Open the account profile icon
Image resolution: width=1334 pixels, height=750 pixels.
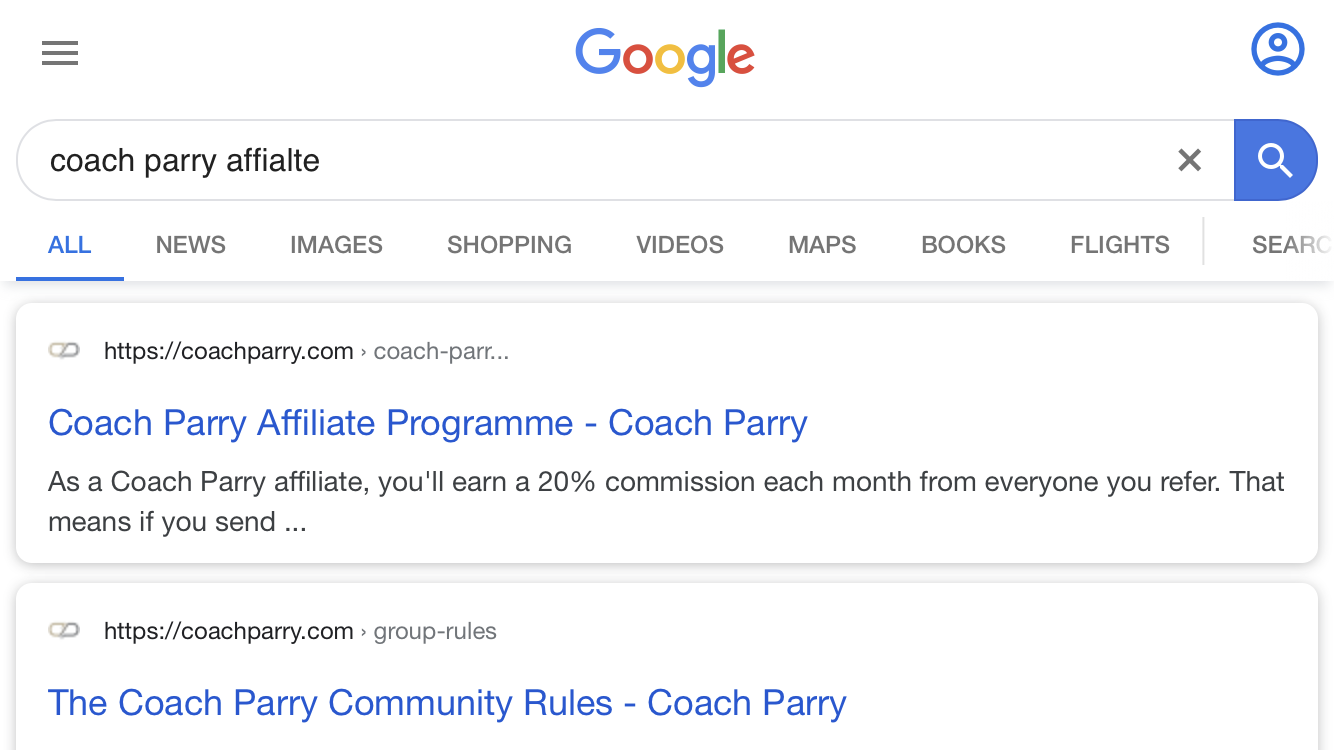[1277, 49]
